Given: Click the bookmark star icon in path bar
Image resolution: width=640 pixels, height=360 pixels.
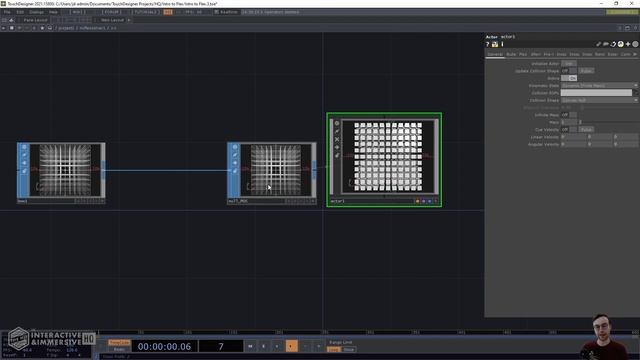Looking at the screenshot, I should 42,28.
